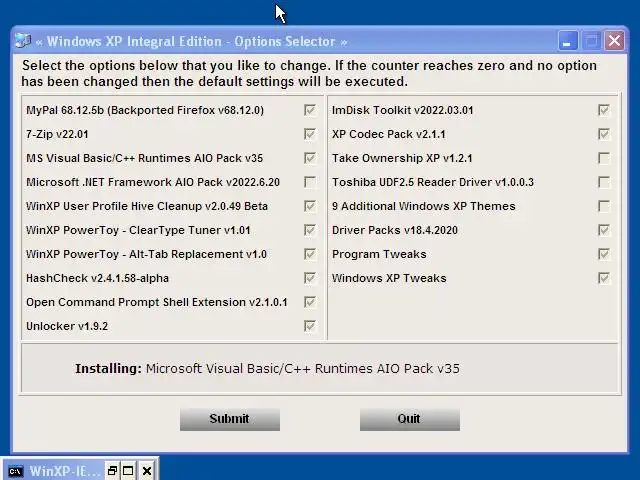Uncheck MS Visual Basic/C++ Runtimes AIO Pack

pos(310,158)
